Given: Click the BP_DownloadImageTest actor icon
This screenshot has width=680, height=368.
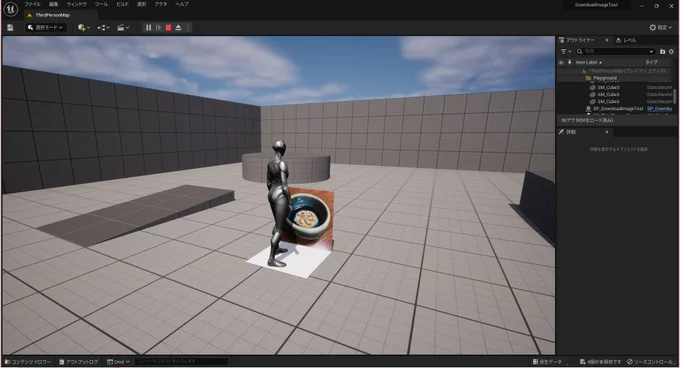Looking at the screenshot, I should pyautogui.click(x=588, y=108).
